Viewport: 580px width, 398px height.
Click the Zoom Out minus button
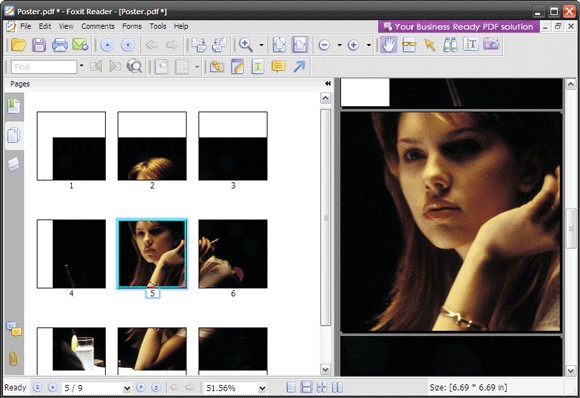pos(324,45)
